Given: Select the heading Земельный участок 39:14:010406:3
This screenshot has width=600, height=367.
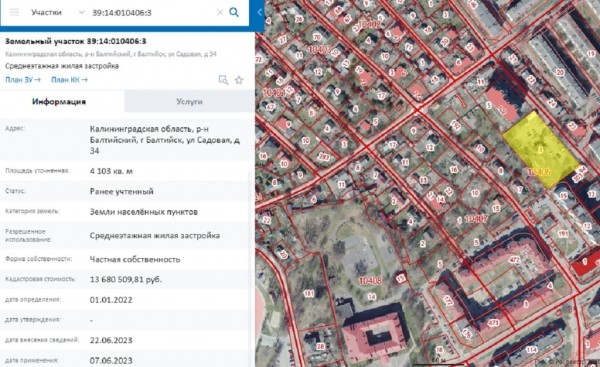Looking at the screenshot, I should [x=76, y=41].
